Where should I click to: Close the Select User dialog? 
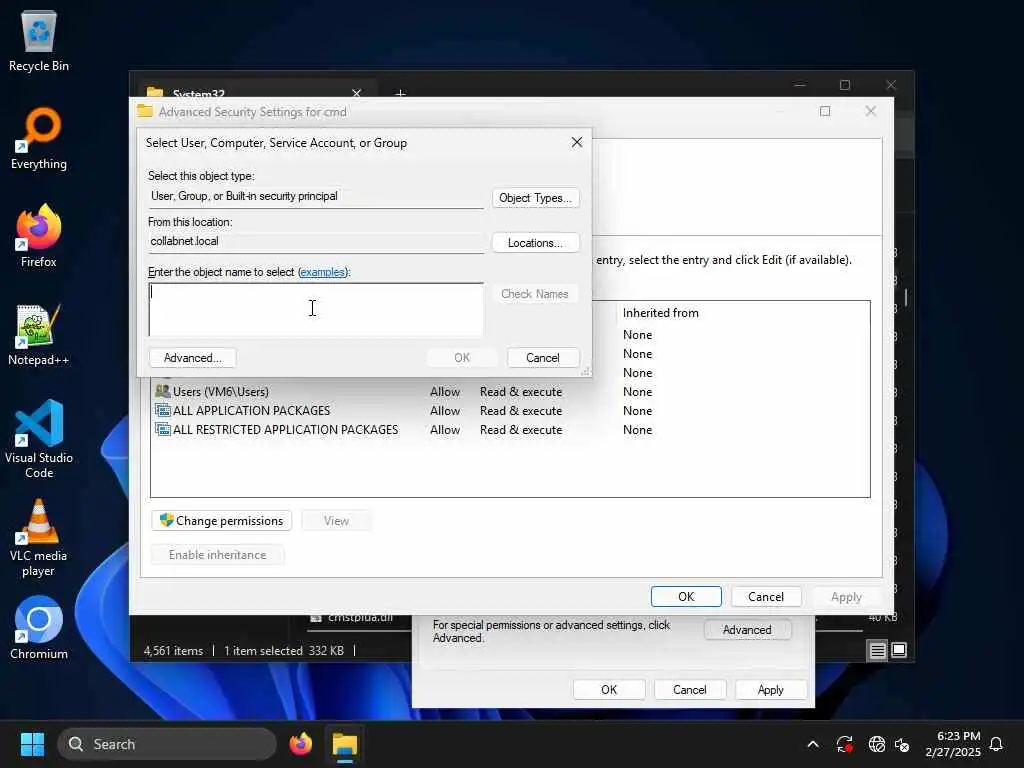coord(577,142)
